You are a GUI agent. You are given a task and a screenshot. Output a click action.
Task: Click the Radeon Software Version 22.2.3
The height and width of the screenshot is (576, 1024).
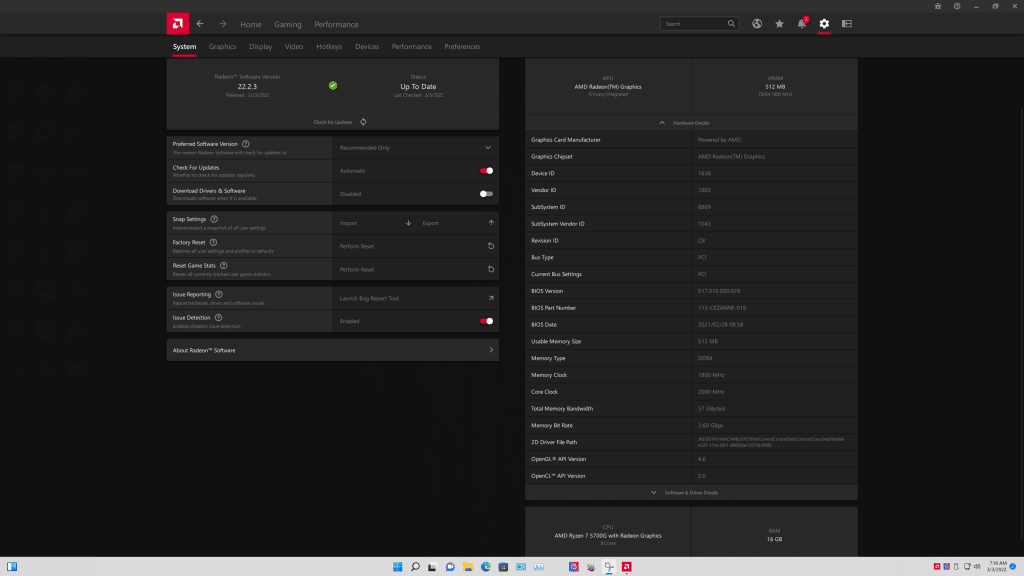point(247,86)
